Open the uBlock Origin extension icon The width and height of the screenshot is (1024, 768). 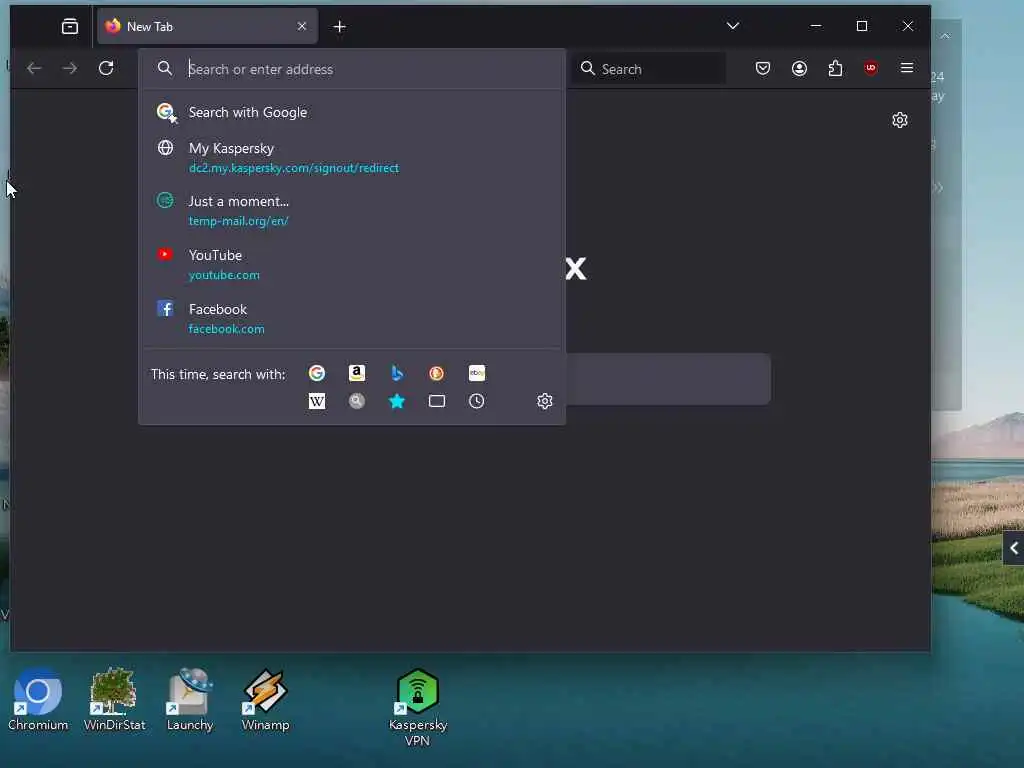coord(871,69)
